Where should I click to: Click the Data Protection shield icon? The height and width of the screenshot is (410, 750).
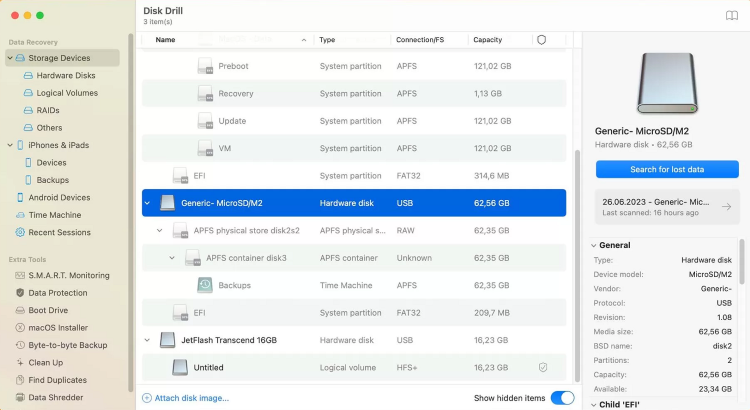point(20,293)
